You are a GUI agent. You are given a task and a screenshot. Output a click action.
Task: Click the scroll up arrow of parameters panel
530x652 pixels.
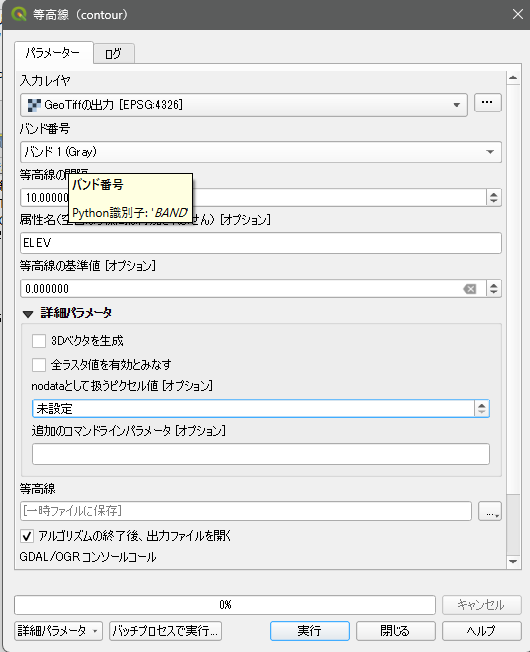[x=513, y=78]
